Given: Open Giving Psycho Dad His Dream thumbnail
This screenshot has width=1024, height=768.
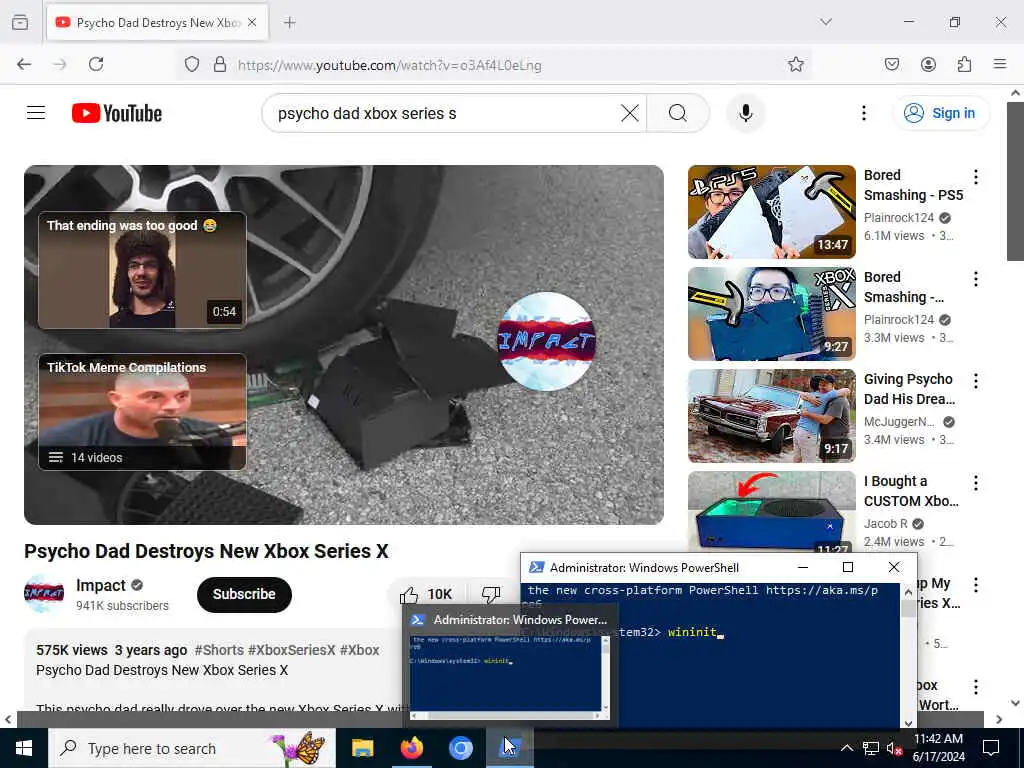Looking at the screenshot, I should 771,415.
